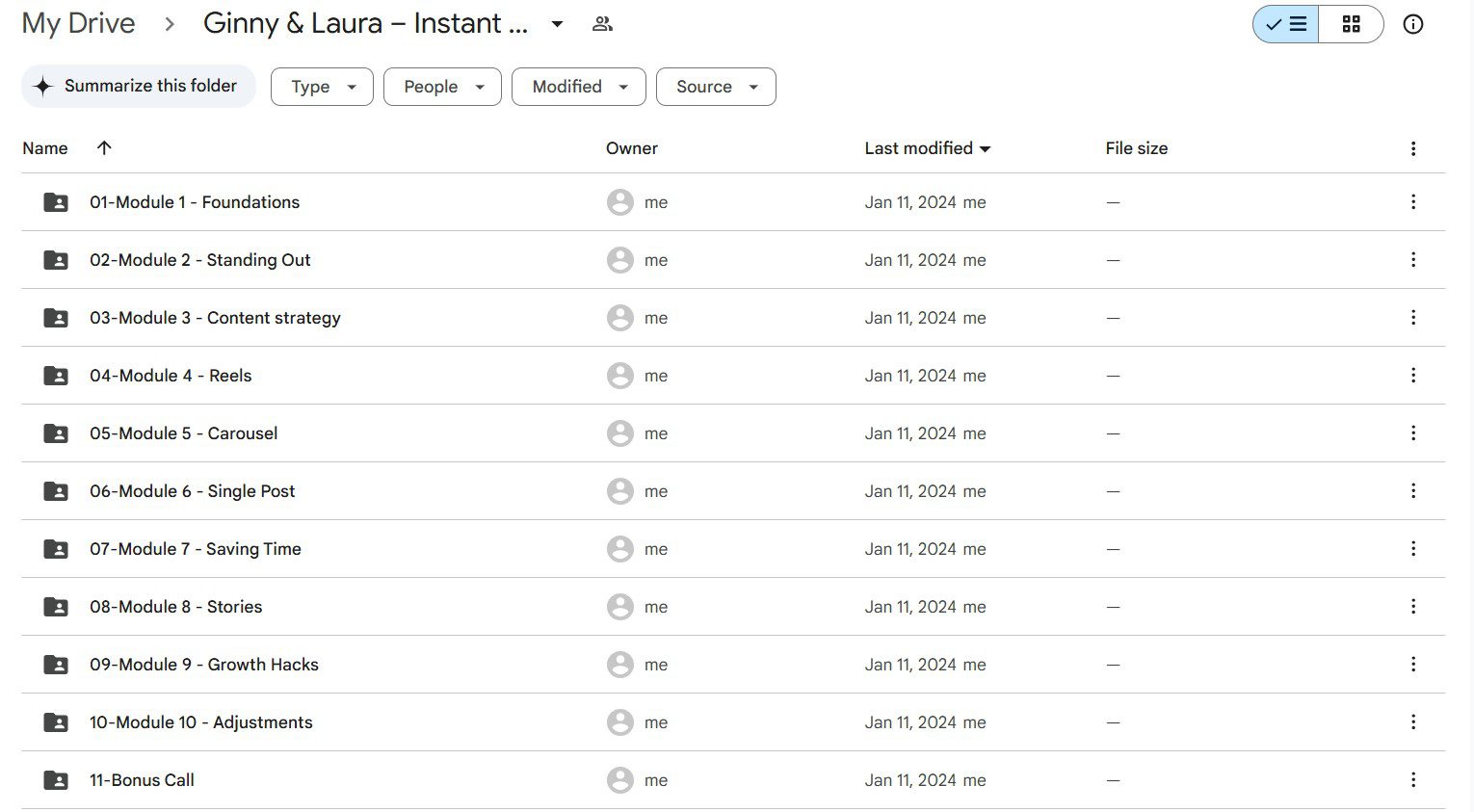Image resolution: width=1474 pixels, height=812 pixels.
Task: Select the 09-Module 9 - Growth Hacks folder name
Action: (x=204, y=665)
